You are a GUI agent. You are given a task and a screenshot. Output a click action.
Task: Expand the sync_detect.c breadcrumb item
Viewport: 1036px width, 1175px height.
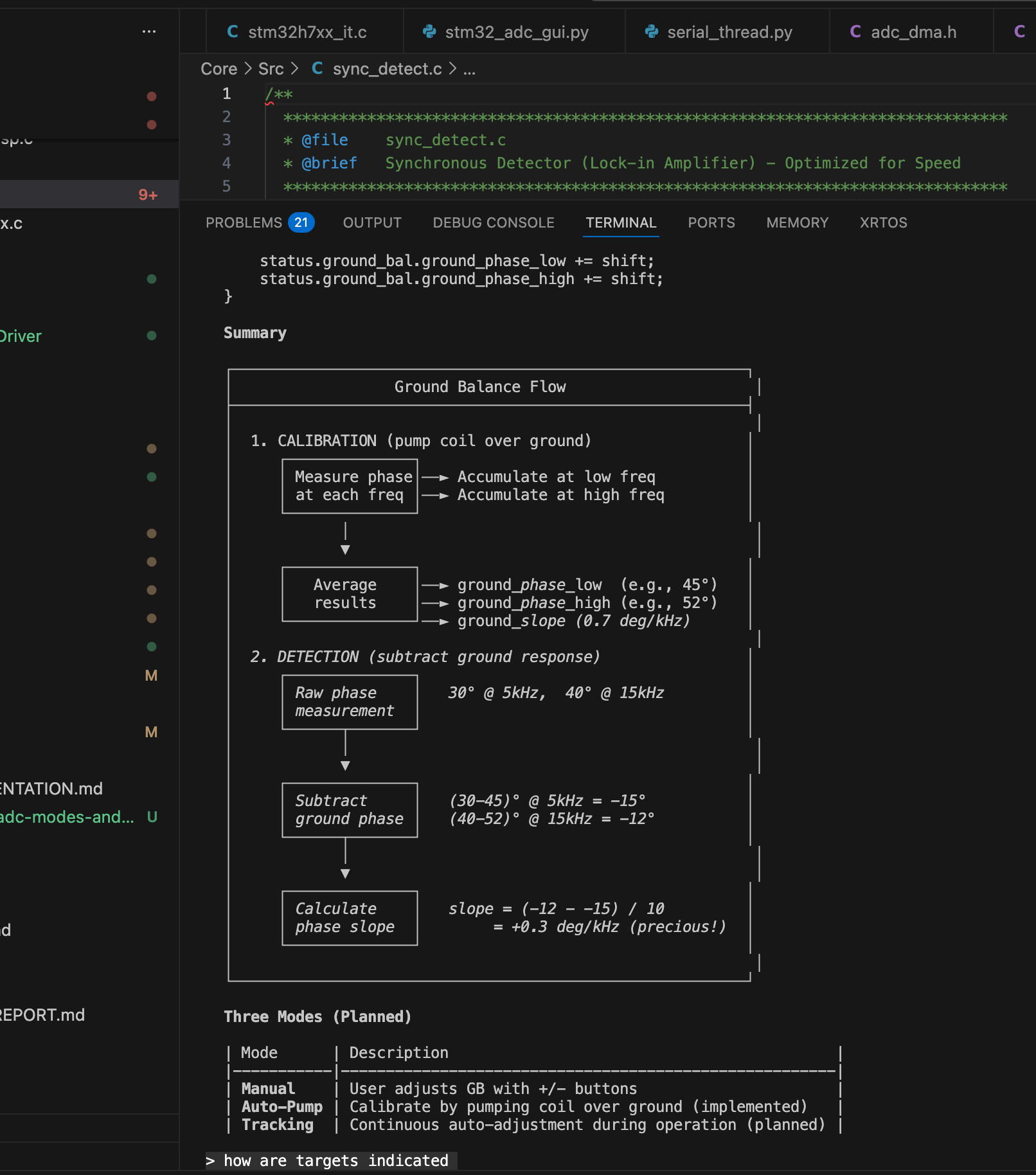387,69
